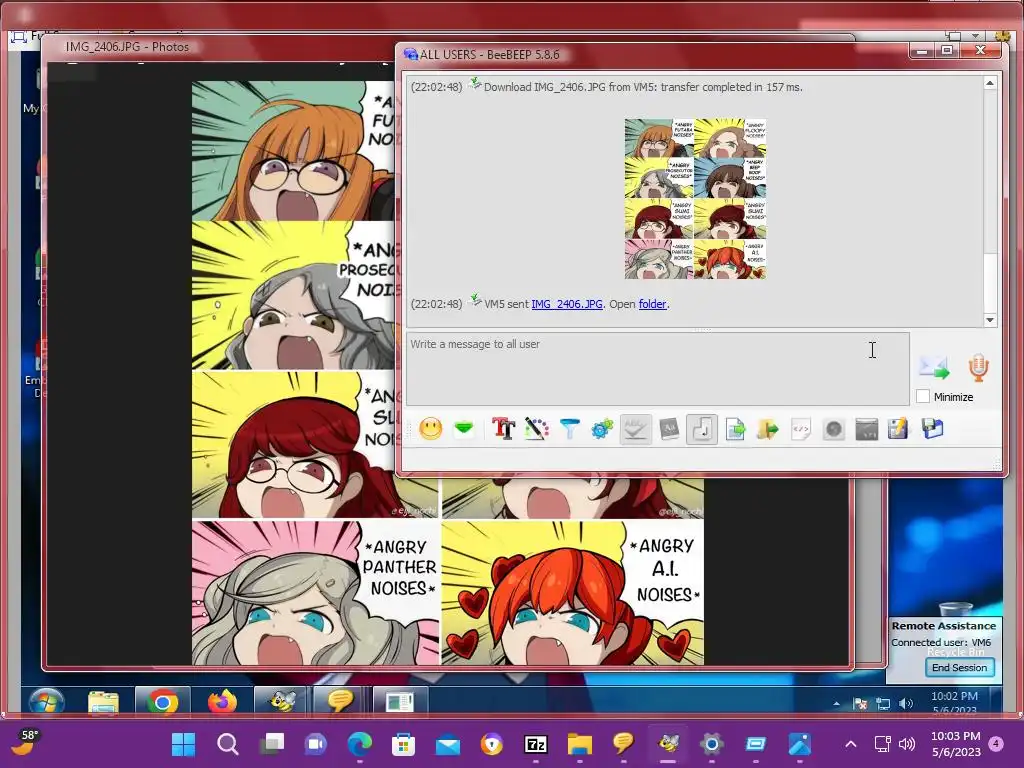Image resolution: width=1024 pixels, height=768 pixels.
Task: Open the notification badge showing 4
Action: pos(996,743)
